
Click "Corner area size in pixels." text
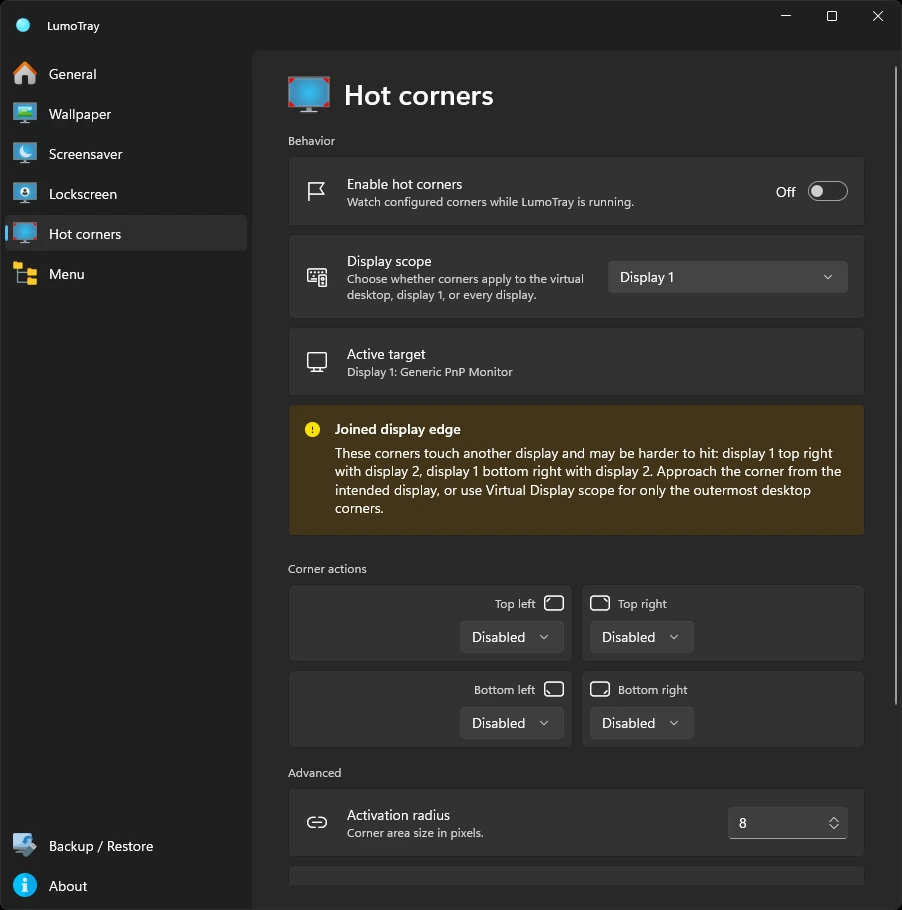(415, 833)
